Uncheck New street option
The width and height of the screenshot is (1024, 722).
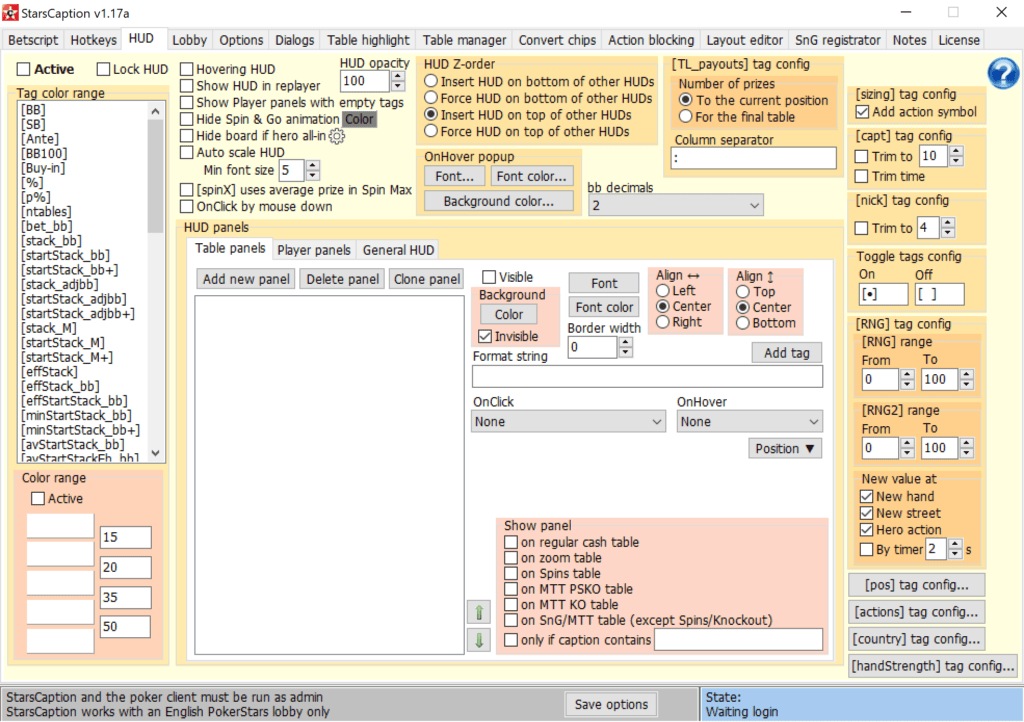point(867,513)
